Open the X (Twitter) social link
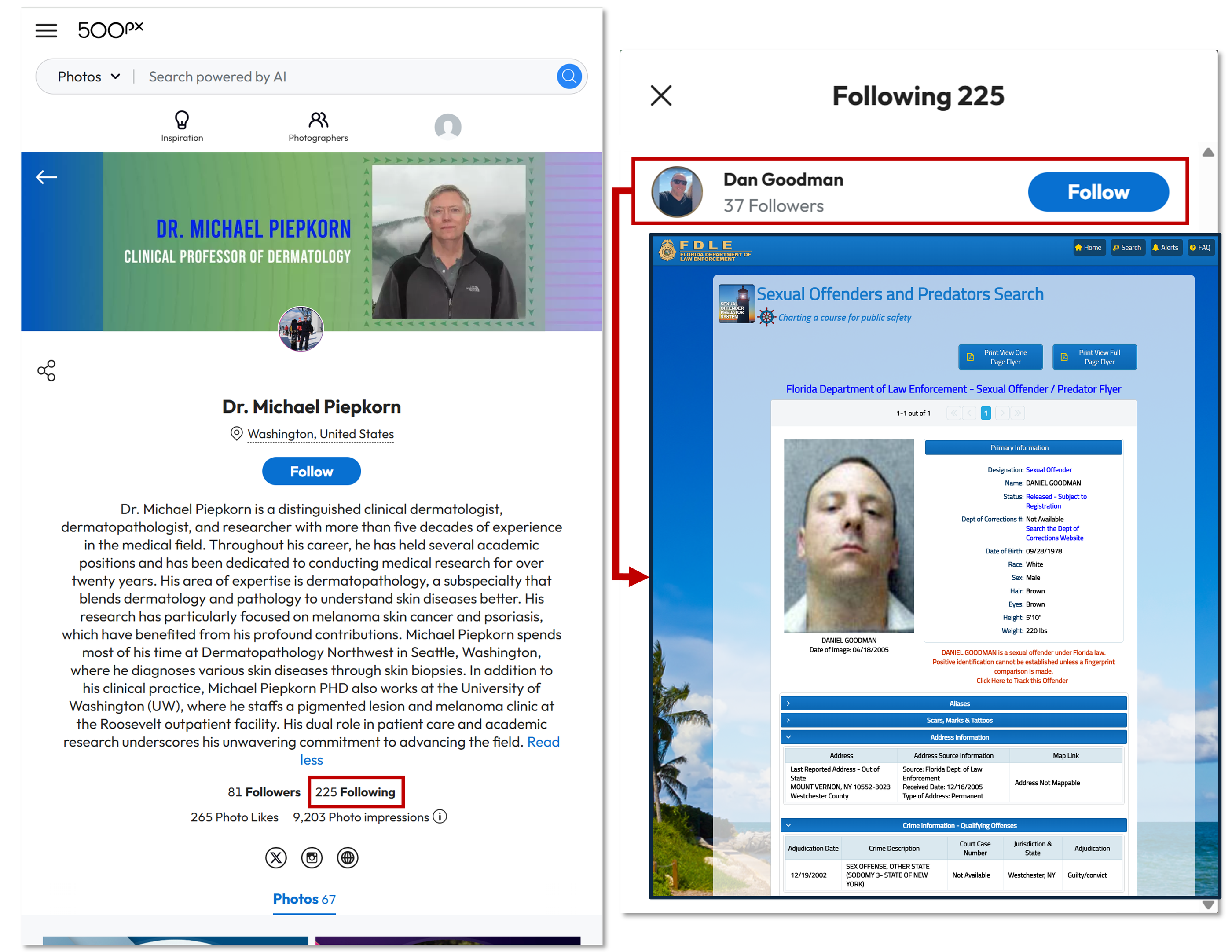The height and width of the screenshot is (952, 1232). click(276, 858)
